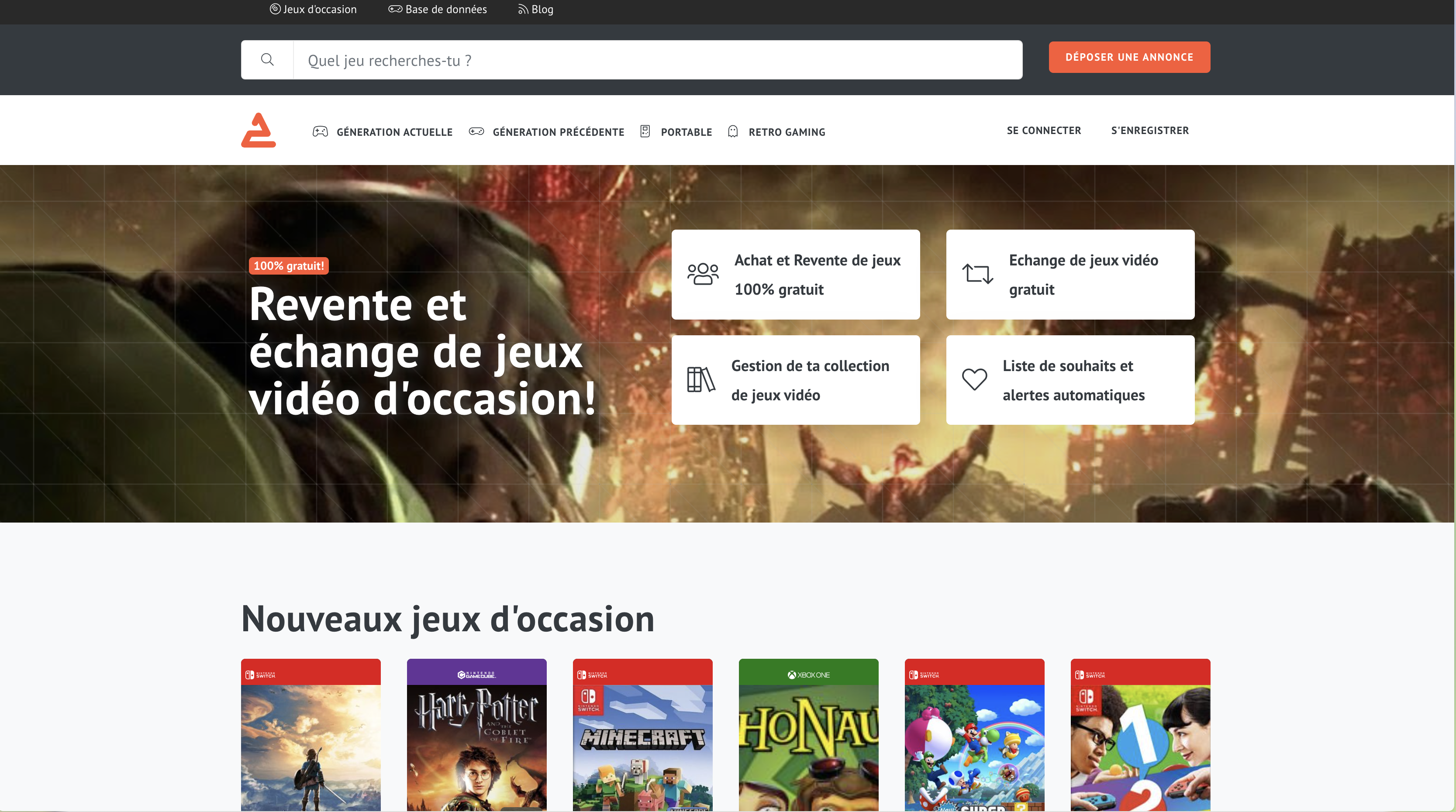Click the people icon in Achat et Revente card
Image resolution: width=1456 pixels, height=812 pixels.
(x=703, y=274)
